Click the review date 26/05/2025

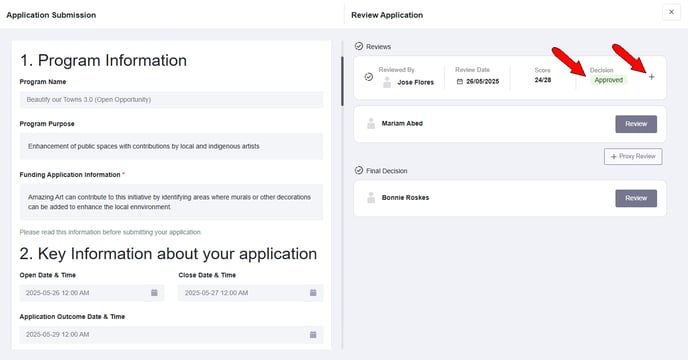482,82
